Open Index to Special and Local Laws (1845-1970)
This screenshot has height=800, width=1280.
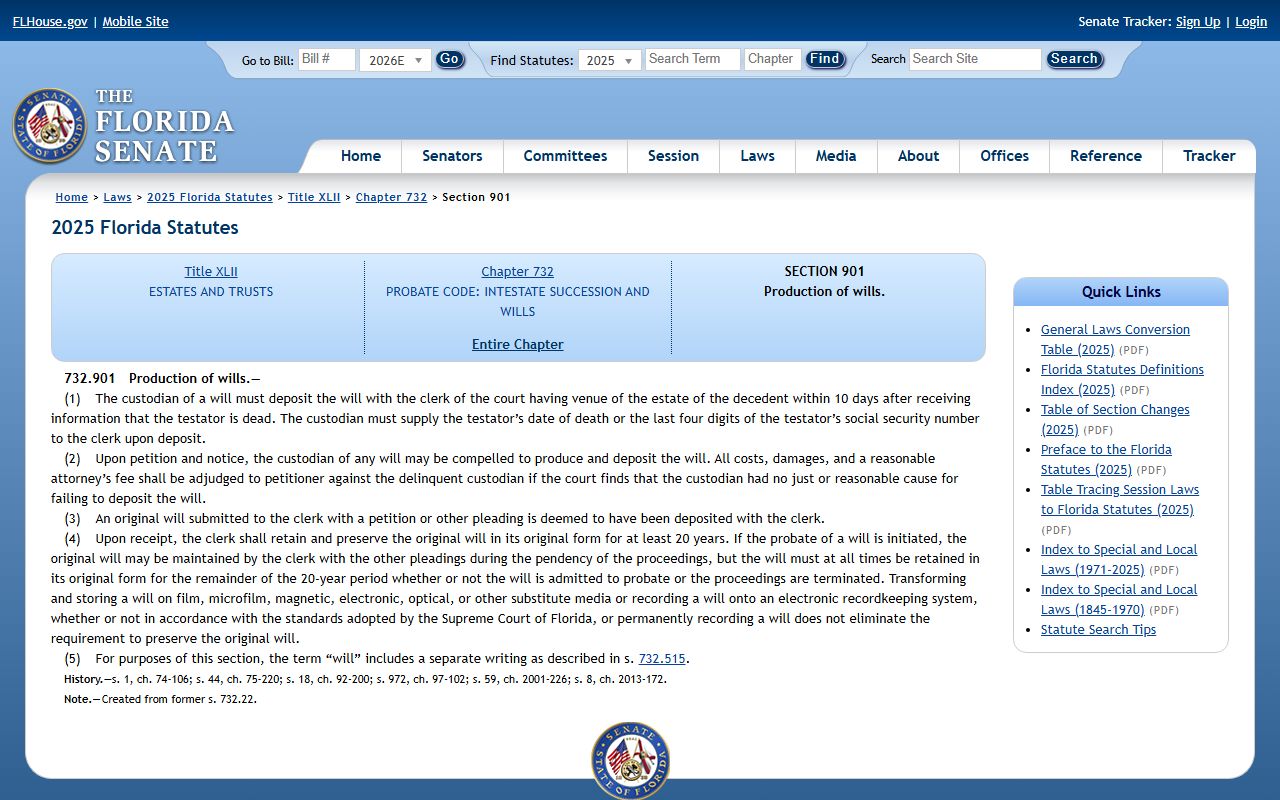[1118, 599]
